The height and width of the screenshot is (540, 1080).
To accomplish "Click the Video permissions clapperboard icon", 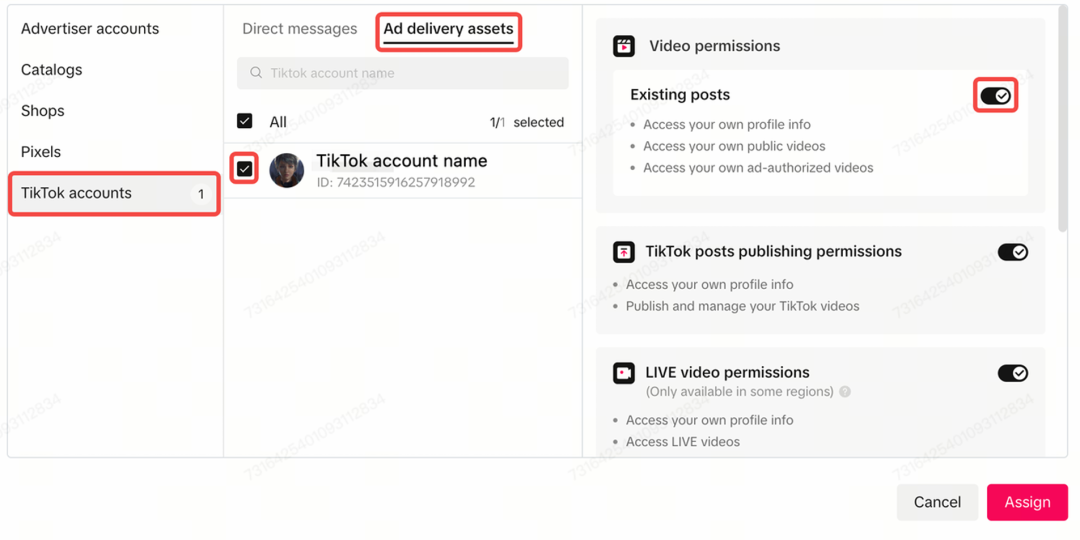I will pyautogui.click(x=623, y=46).
